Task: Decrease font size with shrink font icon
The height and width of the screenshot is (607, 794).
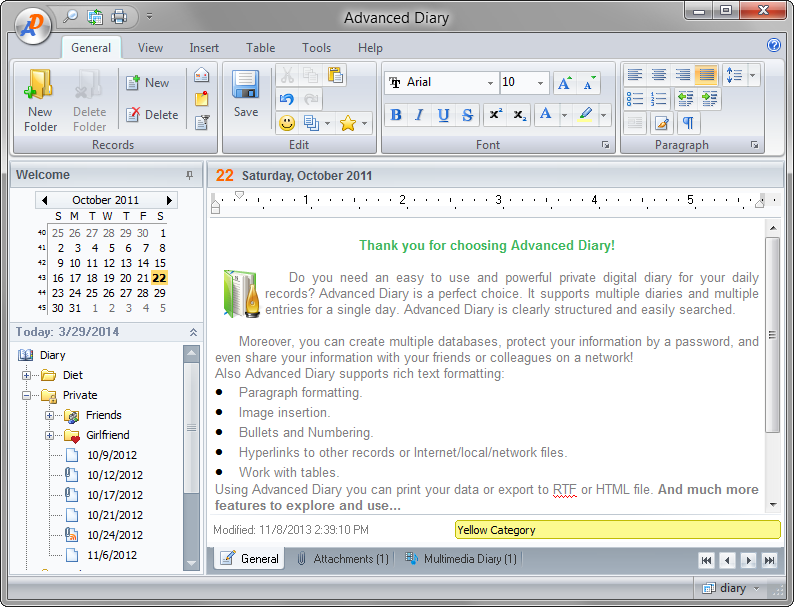Action: (589, 83)
